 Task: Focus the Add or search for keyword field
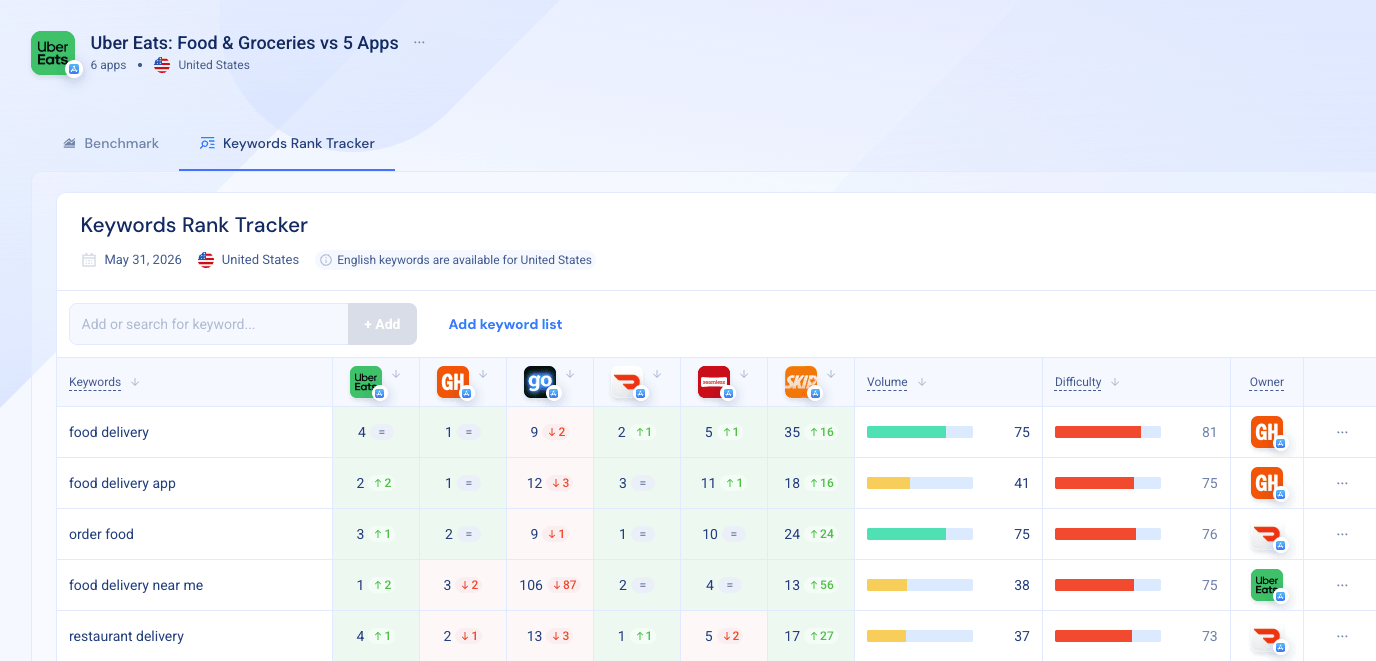[x=209, y=324]
